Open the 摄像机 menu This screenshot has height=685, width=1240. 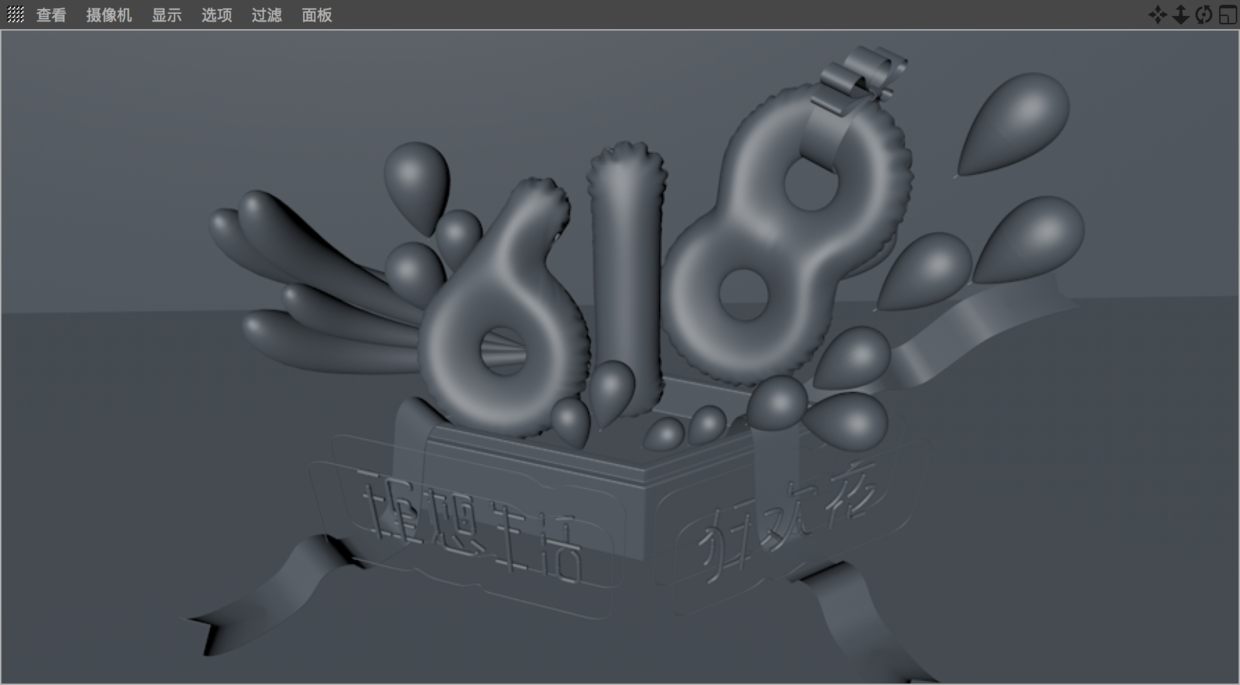point(109,15)
